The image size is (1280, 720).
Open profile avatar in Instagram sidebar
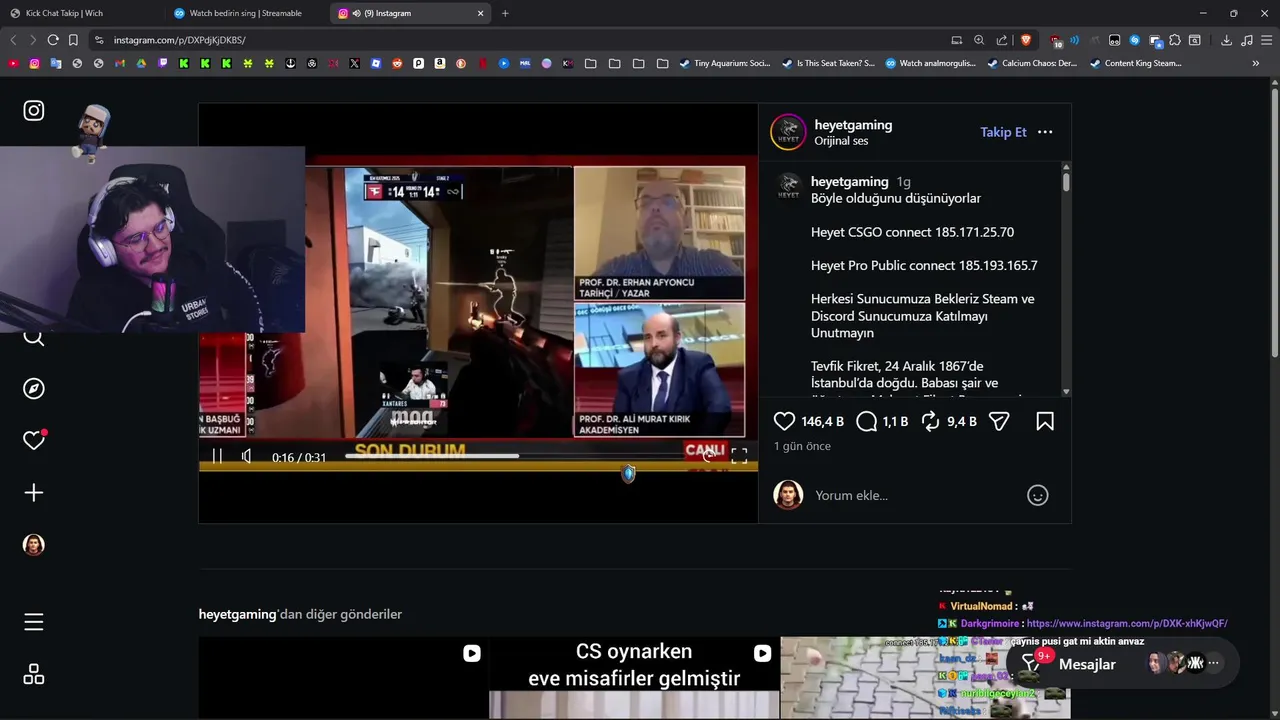point(34,544)
